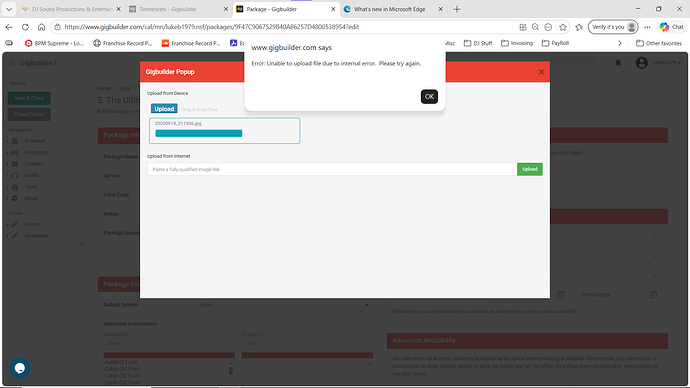Click the address bar URL
The width and height of the screenshot is (690, 388).
[x=212, y=27]
